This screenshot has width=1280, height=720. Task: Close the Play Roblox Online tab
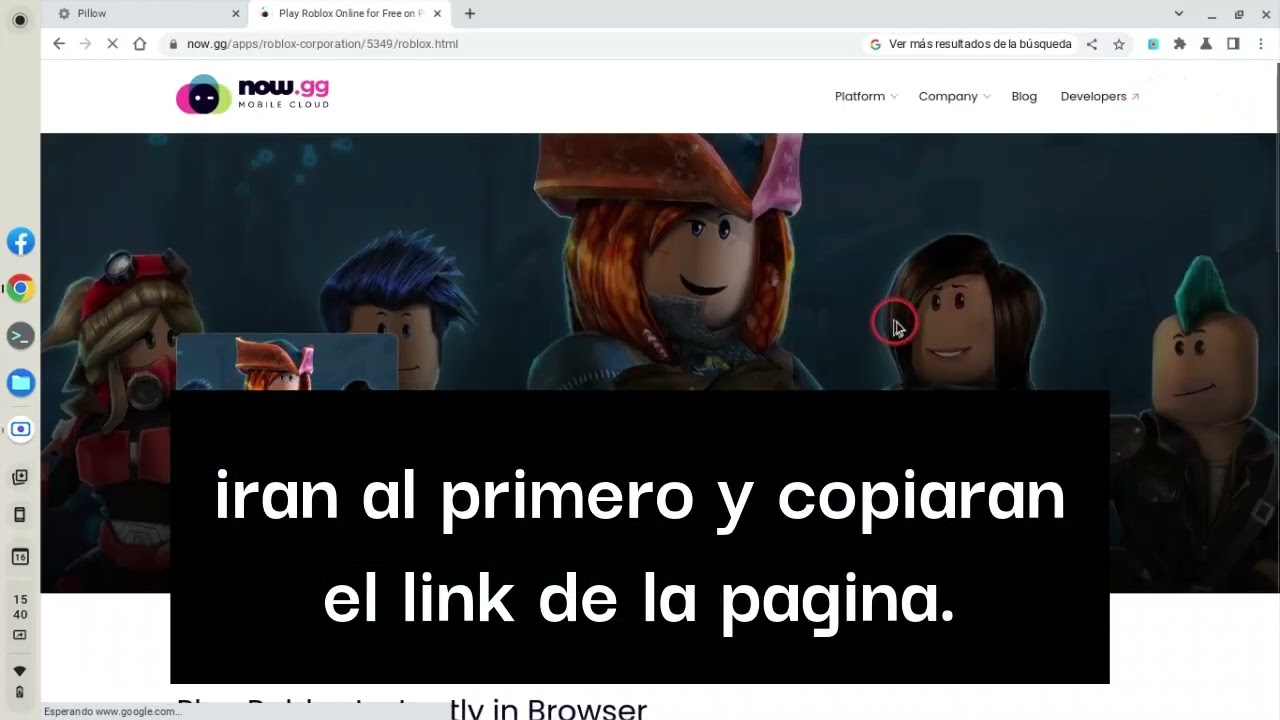coord(437,14)
